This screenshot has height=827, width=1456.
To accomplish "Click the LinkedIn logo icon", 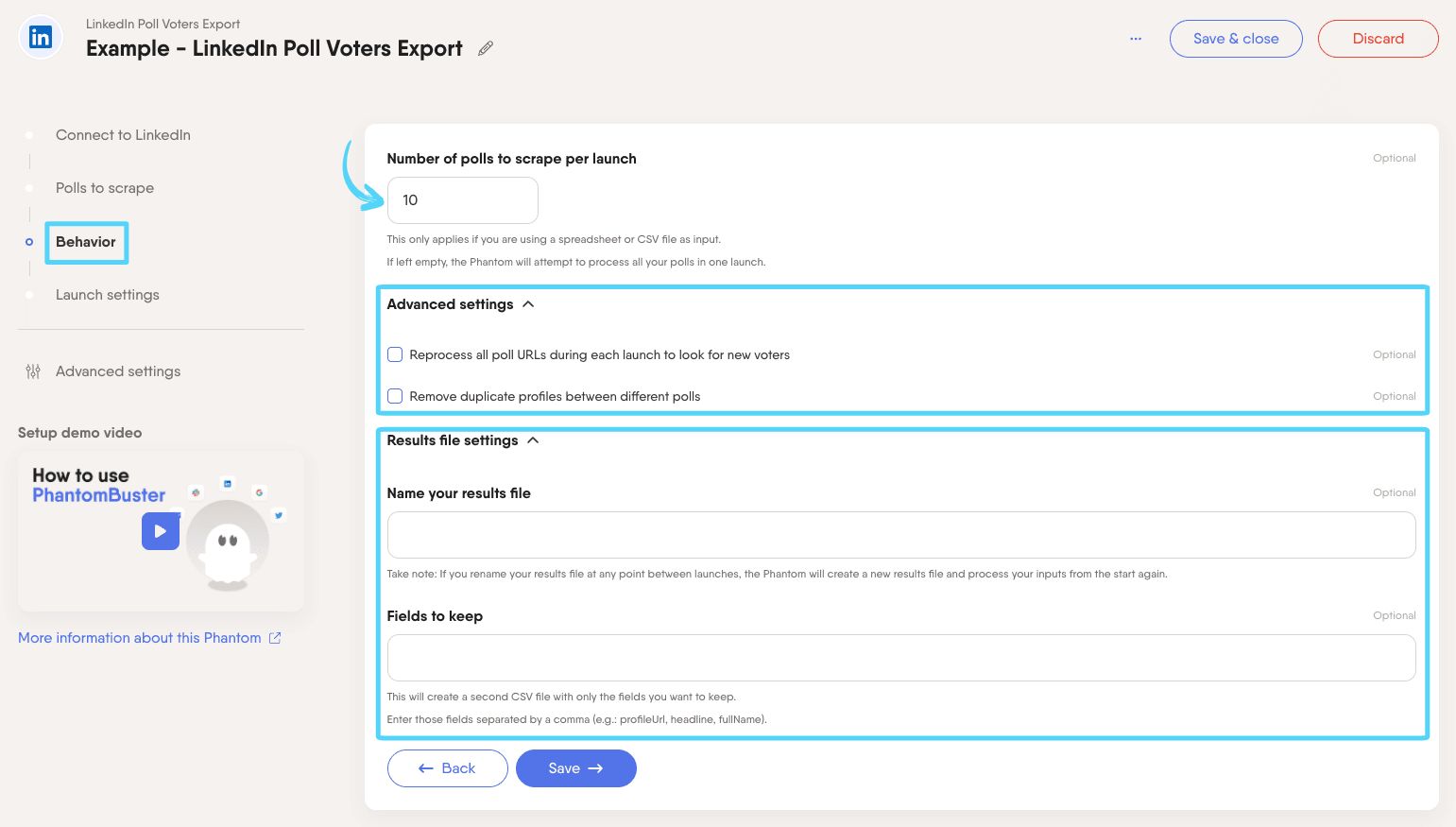I will (41, 38).
